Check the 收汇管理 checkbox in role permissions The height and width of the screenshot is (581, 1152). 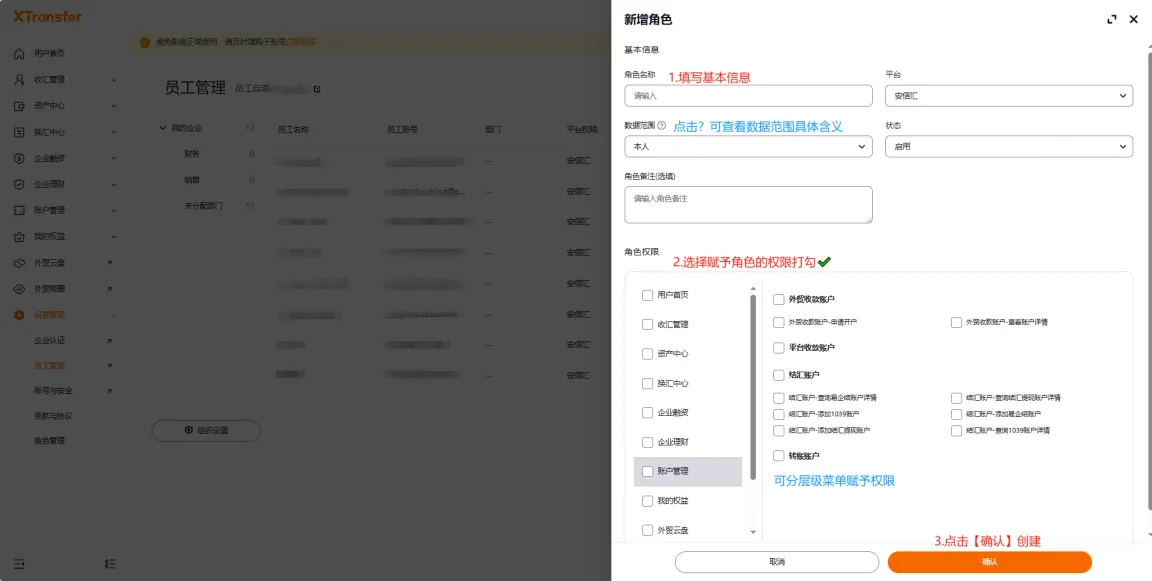click(647, 325)
